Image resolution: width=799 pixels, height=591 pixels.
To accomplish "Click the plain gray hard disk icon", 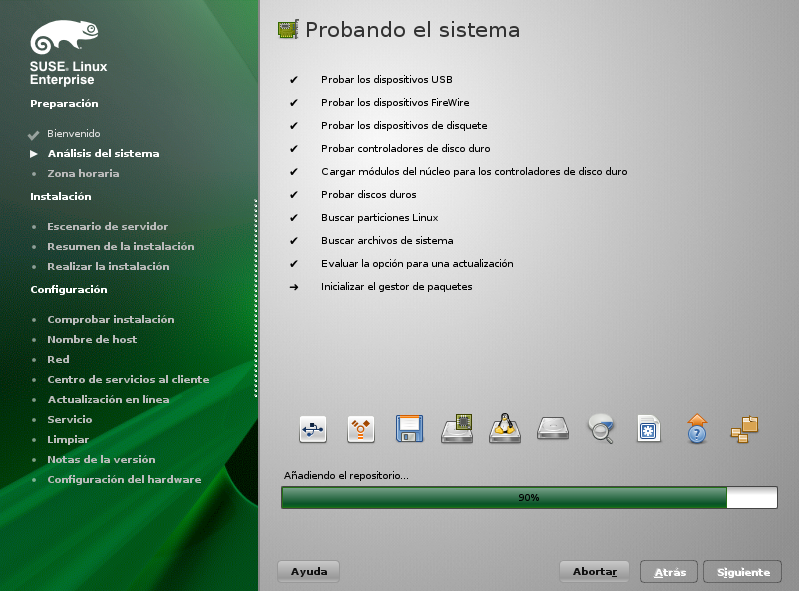I will click(x=553, y=429).
